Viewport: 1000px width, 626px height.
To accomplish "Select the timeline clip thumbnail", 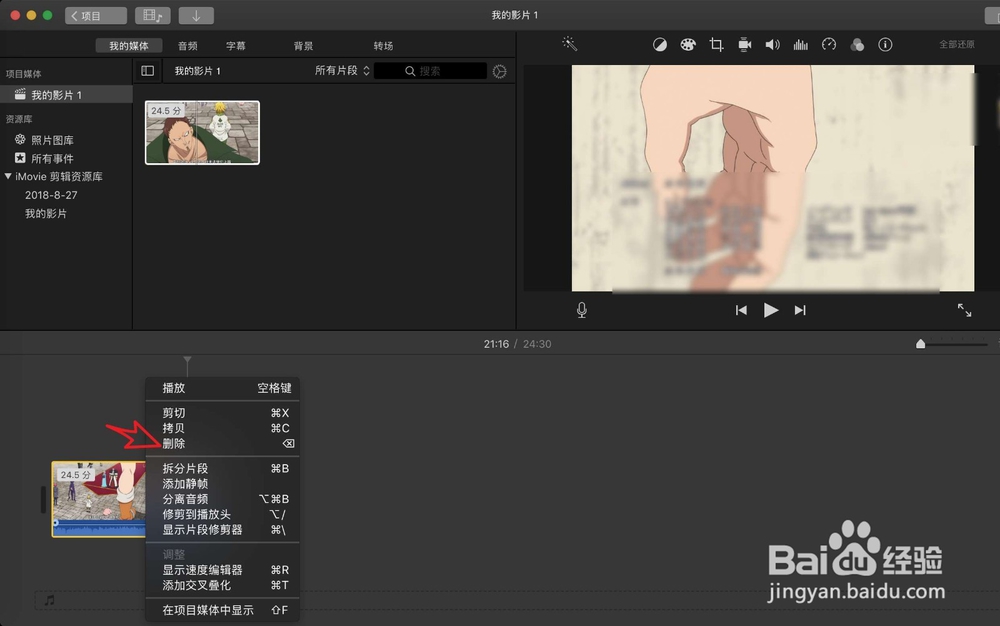I will click(x=99, y=499).
